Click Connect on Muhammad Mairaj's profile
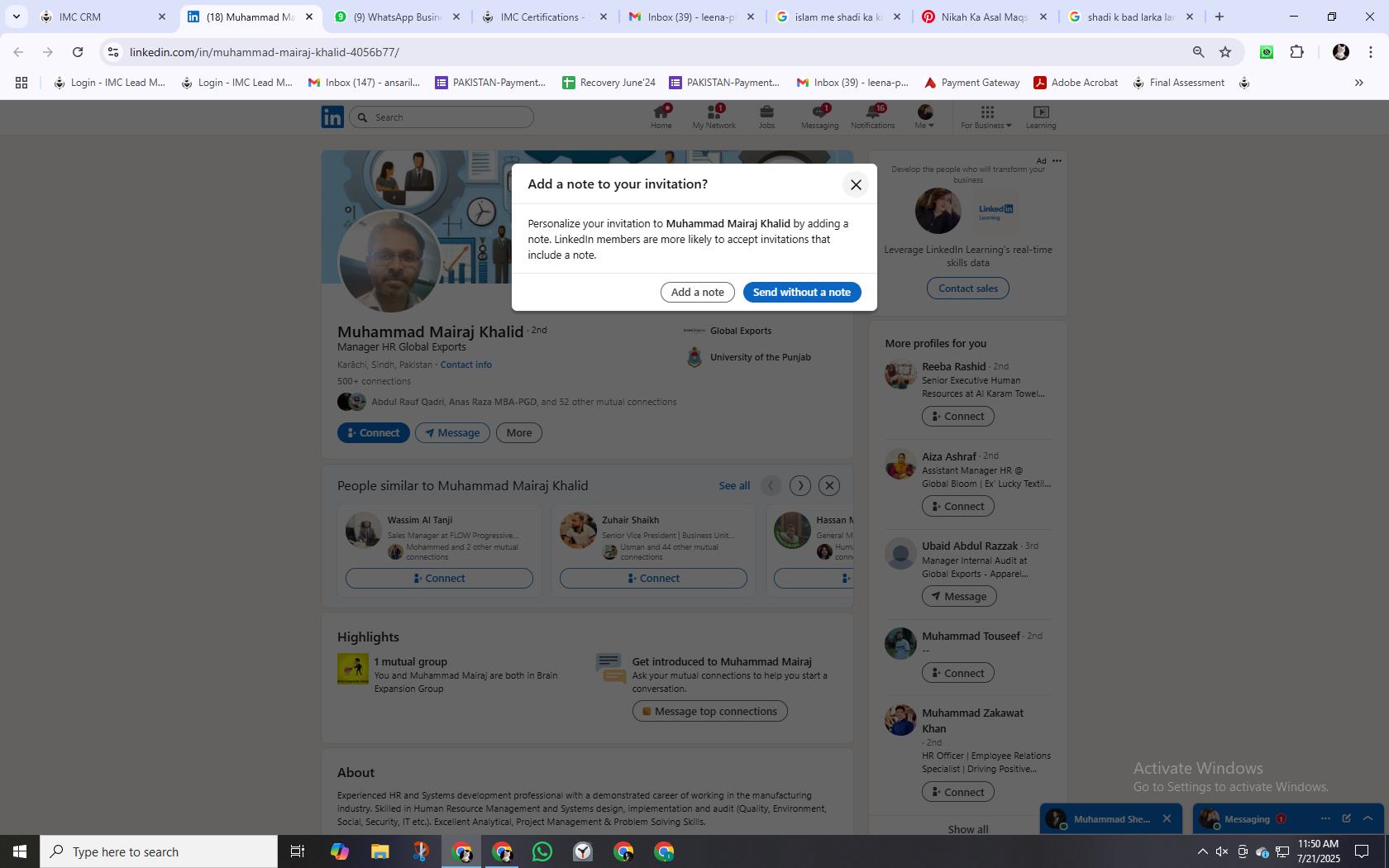The height and width of the screenshot is (868, 1389). (x=373, y=432)
